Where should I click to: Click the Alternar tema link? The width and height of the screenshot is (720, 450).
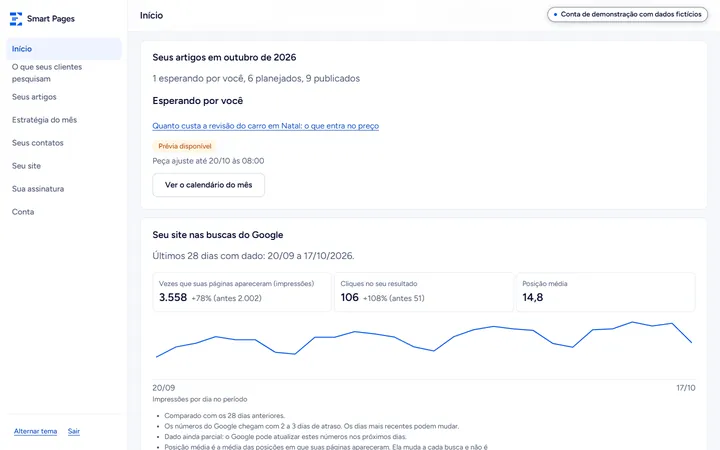(35, 431)
